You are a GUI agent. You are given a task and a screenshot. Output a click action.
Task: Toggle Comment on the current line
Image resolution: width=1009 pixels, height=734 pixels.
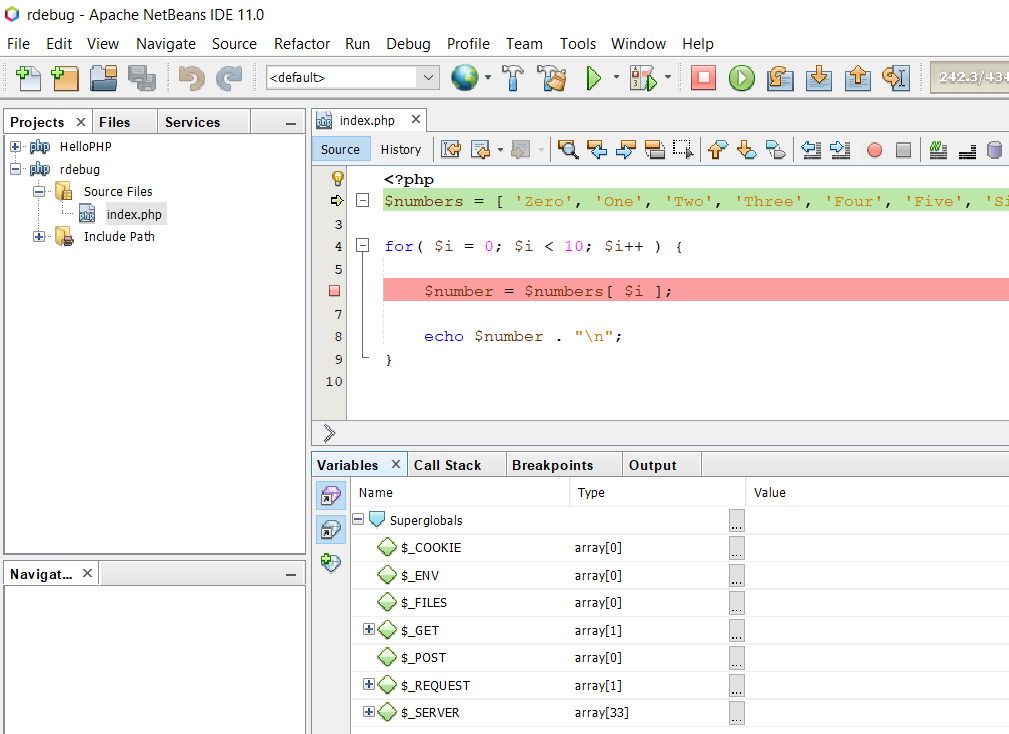(938, 150)
